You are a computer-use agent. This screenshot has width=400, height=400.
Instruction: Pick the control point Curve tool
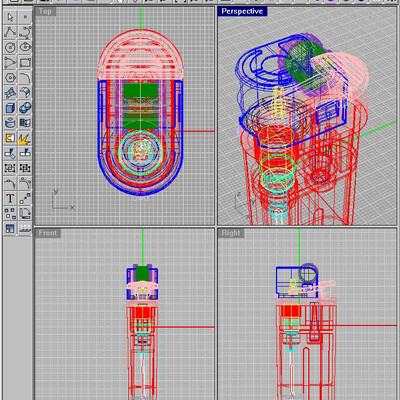25,32
